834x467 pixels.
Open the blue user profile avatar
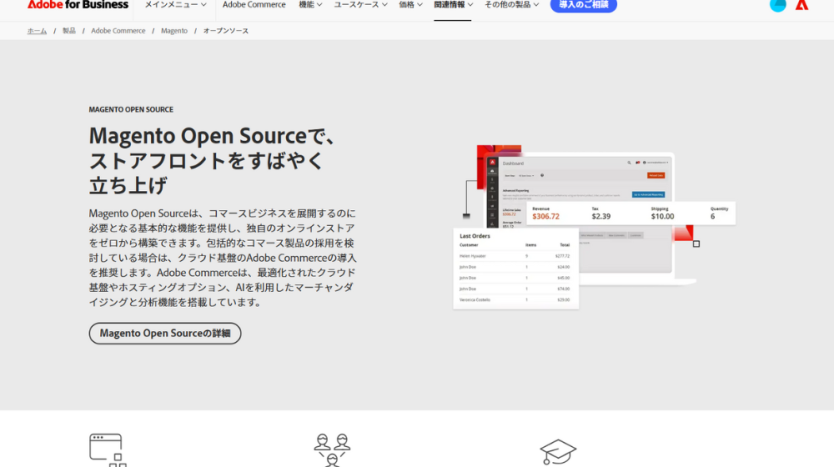pos(777,5)
